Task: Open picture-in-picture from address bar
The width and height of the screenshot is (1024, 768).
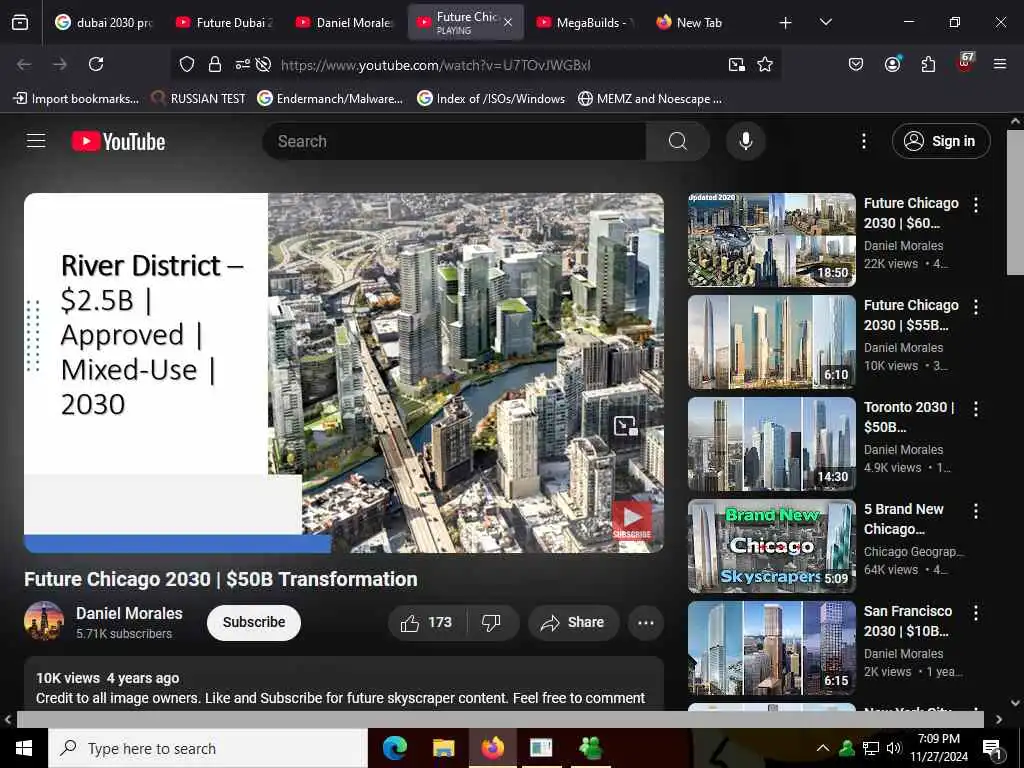Action: pos(737,64)
